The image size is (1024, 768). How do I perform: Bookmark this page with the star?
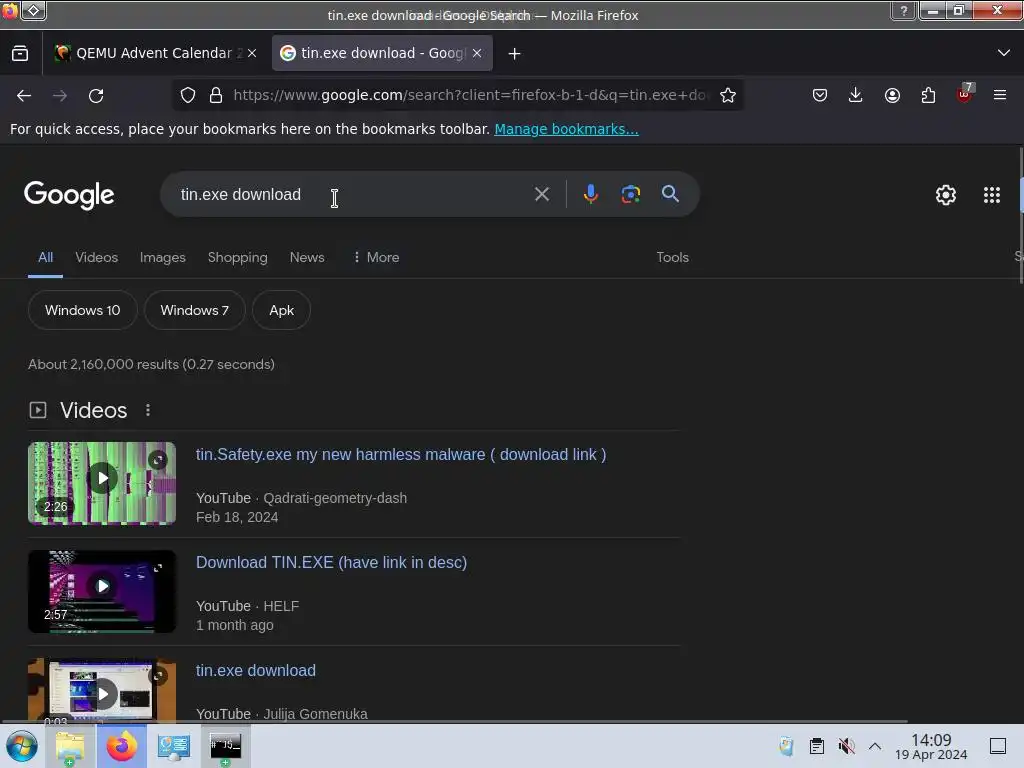click(728, 95)
